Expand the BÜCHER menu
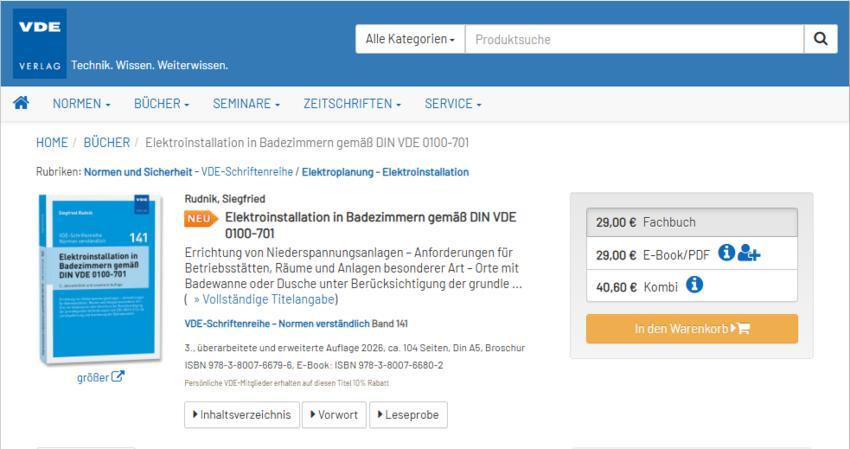Image resolution: width=850 pixels, height=449 pixels. [162, 104]
